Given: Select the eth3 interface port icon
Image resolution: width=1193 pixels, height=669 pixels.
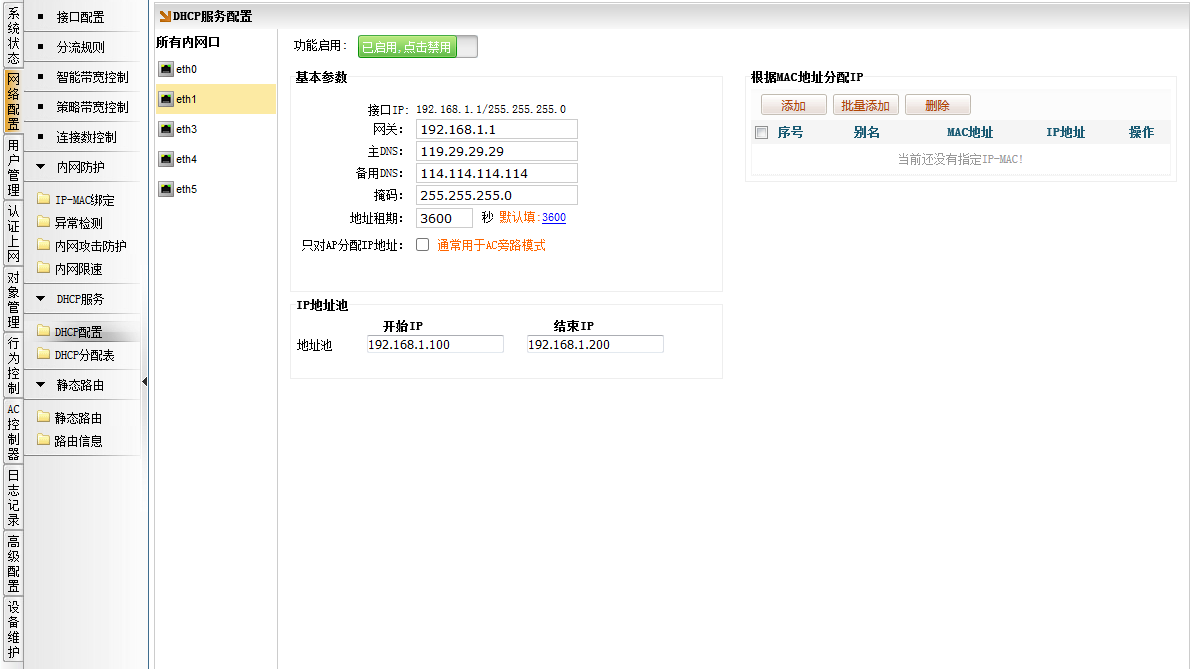Looking at the screenshot, I should [166, 129].
